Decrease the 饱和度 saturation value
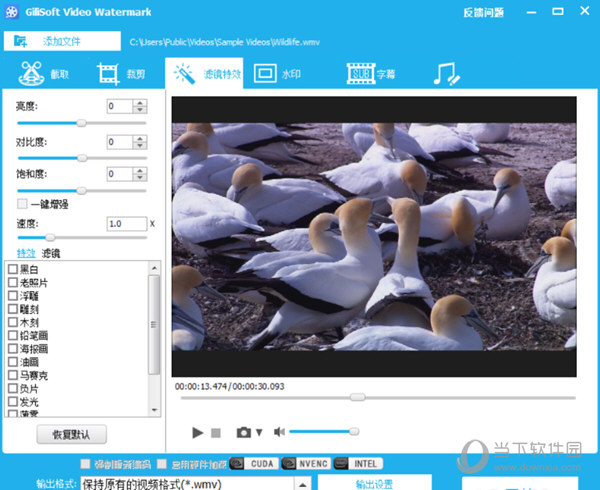The height and width of the screenshot is (490, 600). point(140,178)
